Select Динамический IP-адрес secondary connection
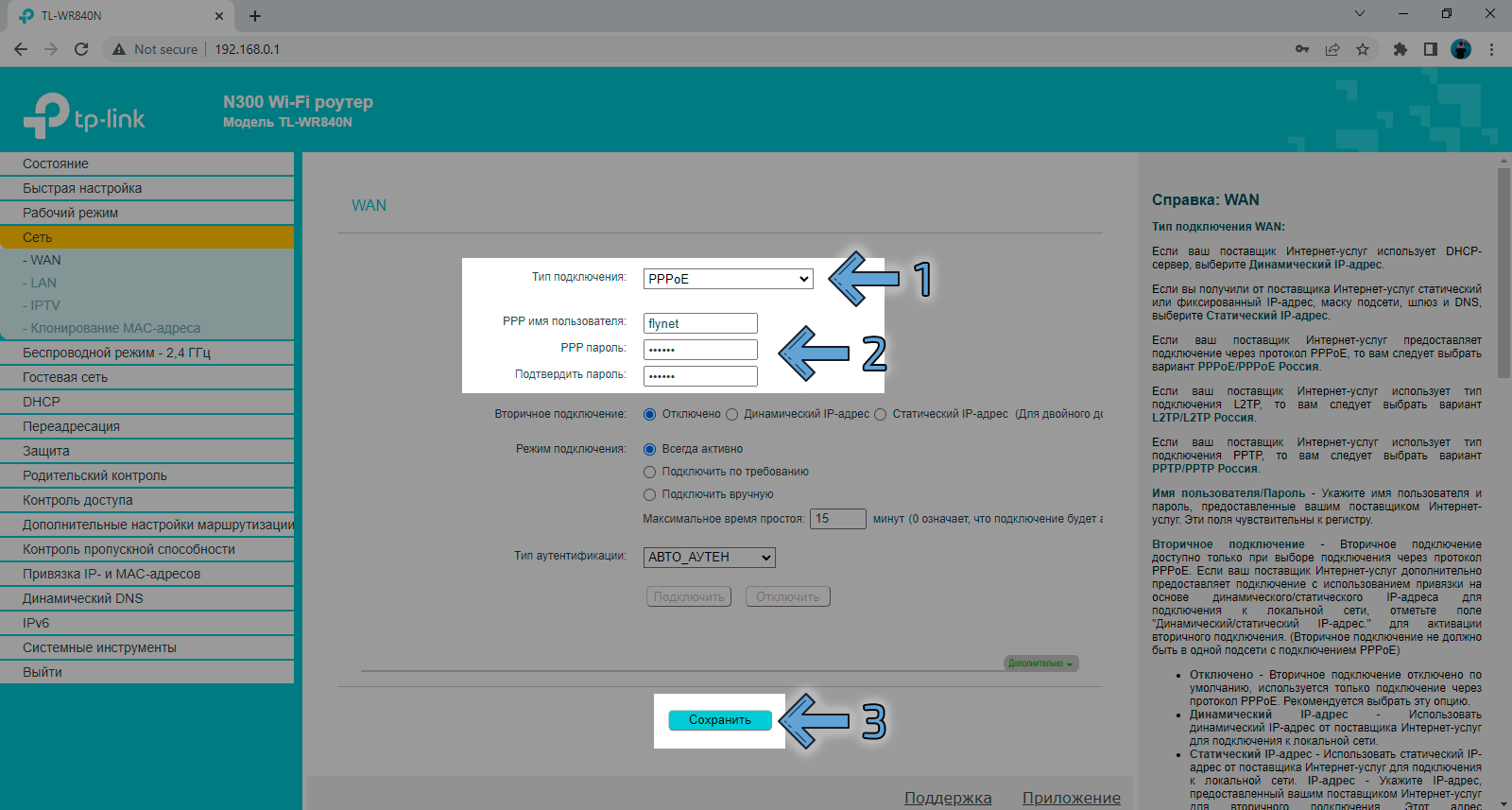1512x810 pixels. click(731, 414)
